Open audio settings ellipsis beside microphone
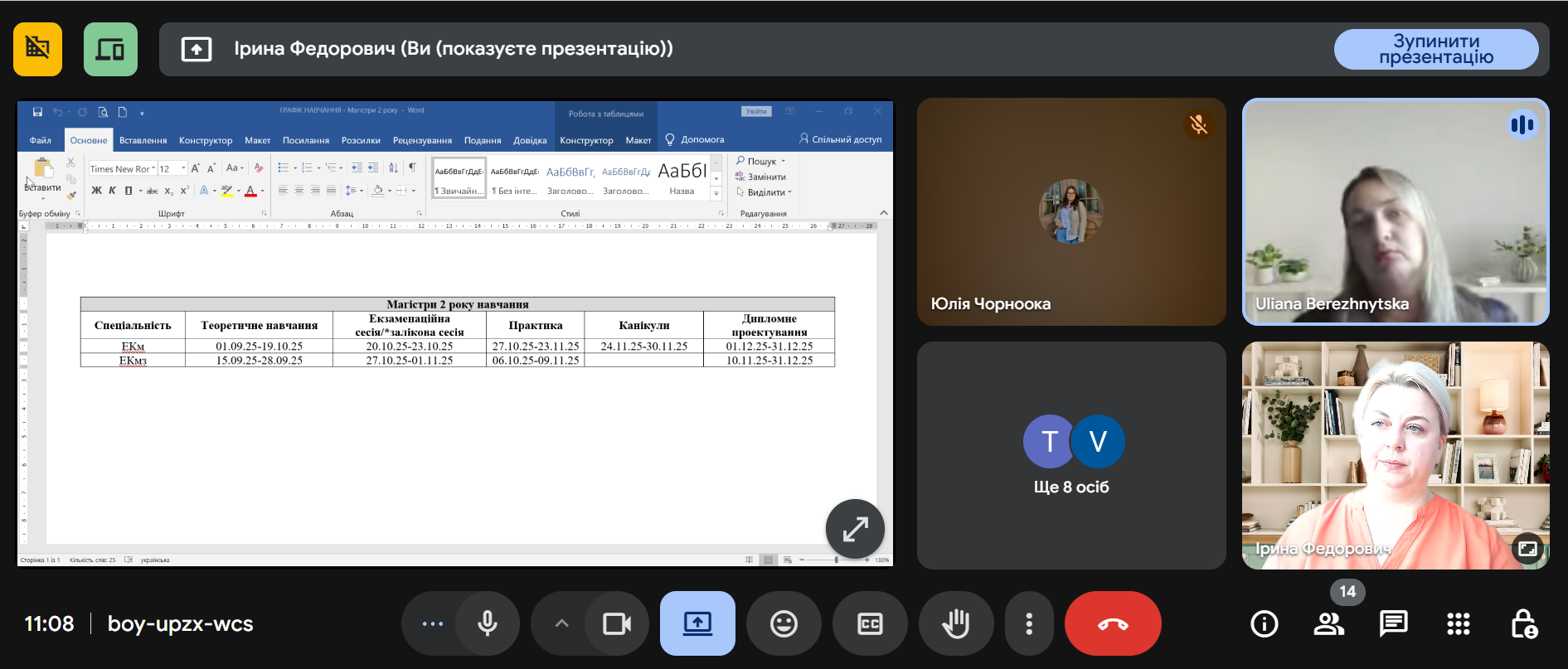The height and width of the screenshot is (669, 1568). [432, 623]
